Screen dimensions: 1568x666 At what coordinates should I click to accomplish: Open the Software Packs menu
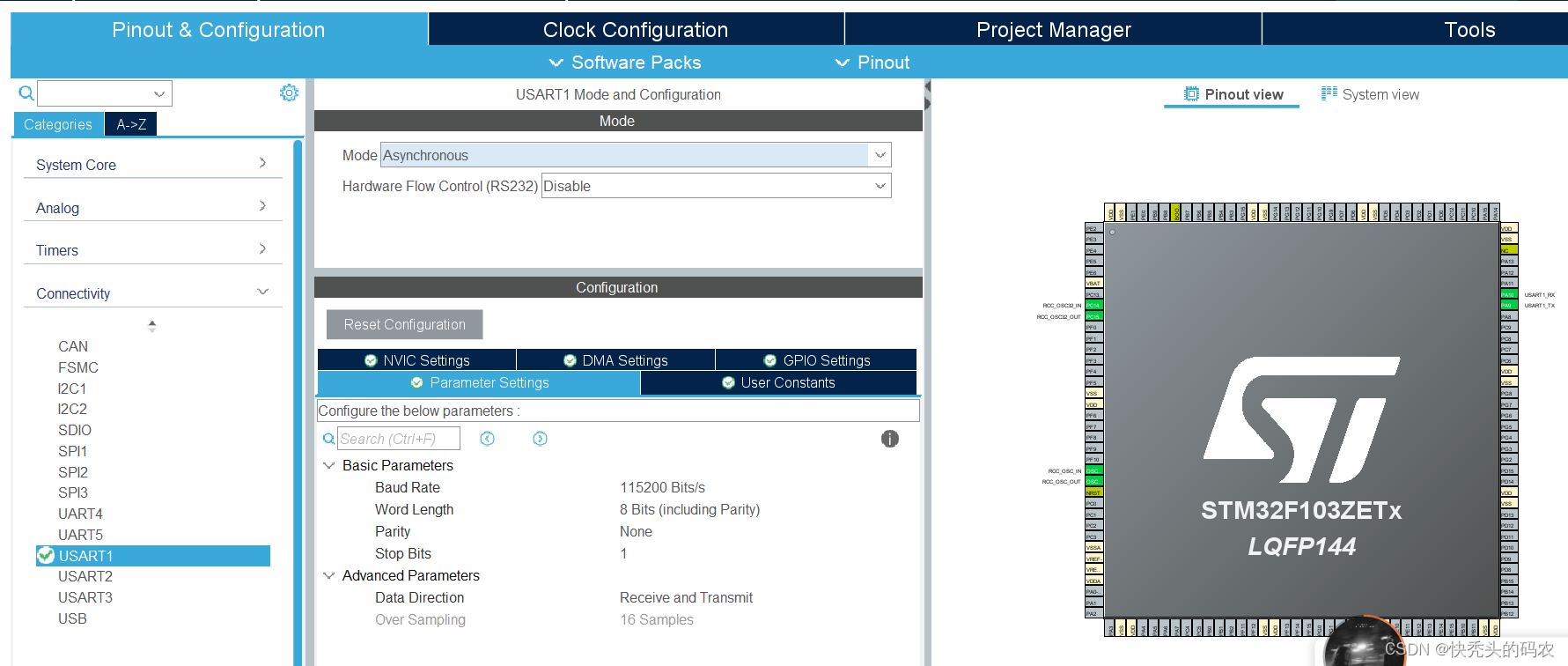coord(625,63)
